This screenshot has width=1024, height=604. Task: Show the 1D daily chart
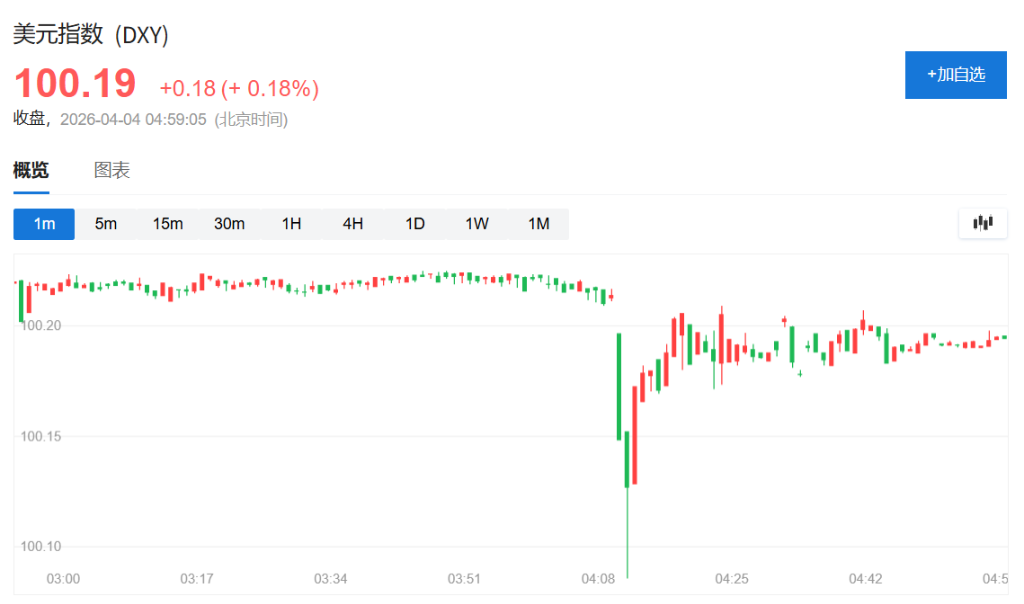(x=415, y=224)
